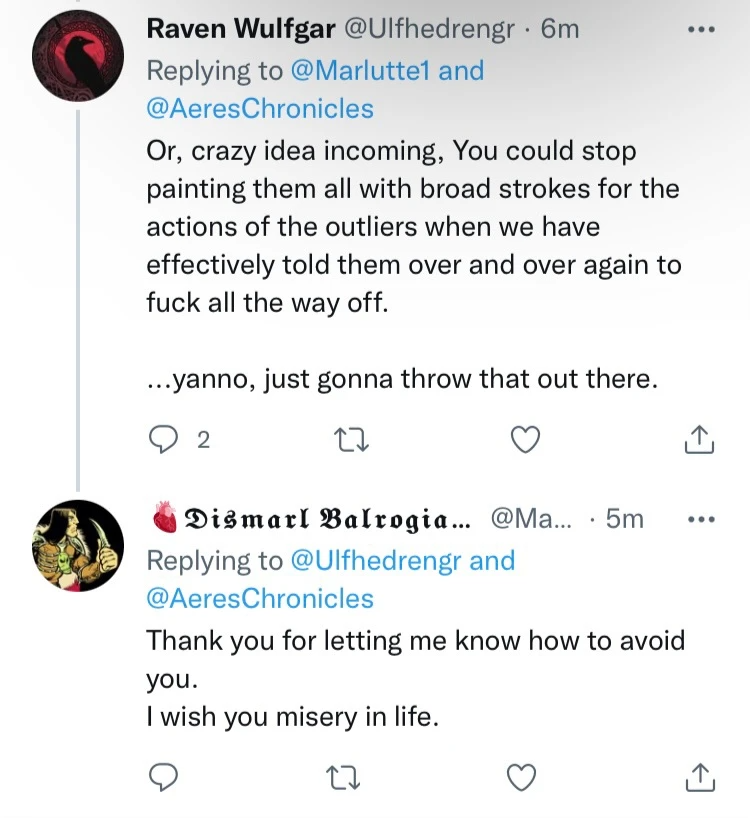Share Dismarl Balrogia's tweet
The height and width of the screenshot is (818, 750).
click(x=701, y=776)
